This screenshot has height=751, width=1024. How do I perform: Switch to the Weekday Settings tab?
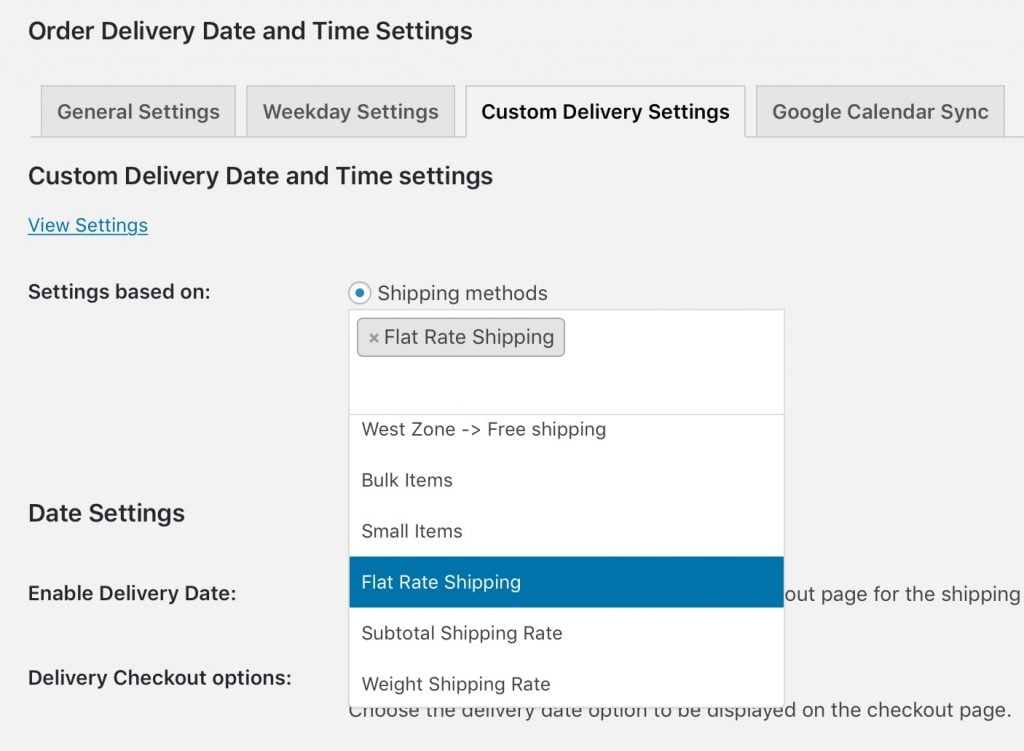pos(350,112)
